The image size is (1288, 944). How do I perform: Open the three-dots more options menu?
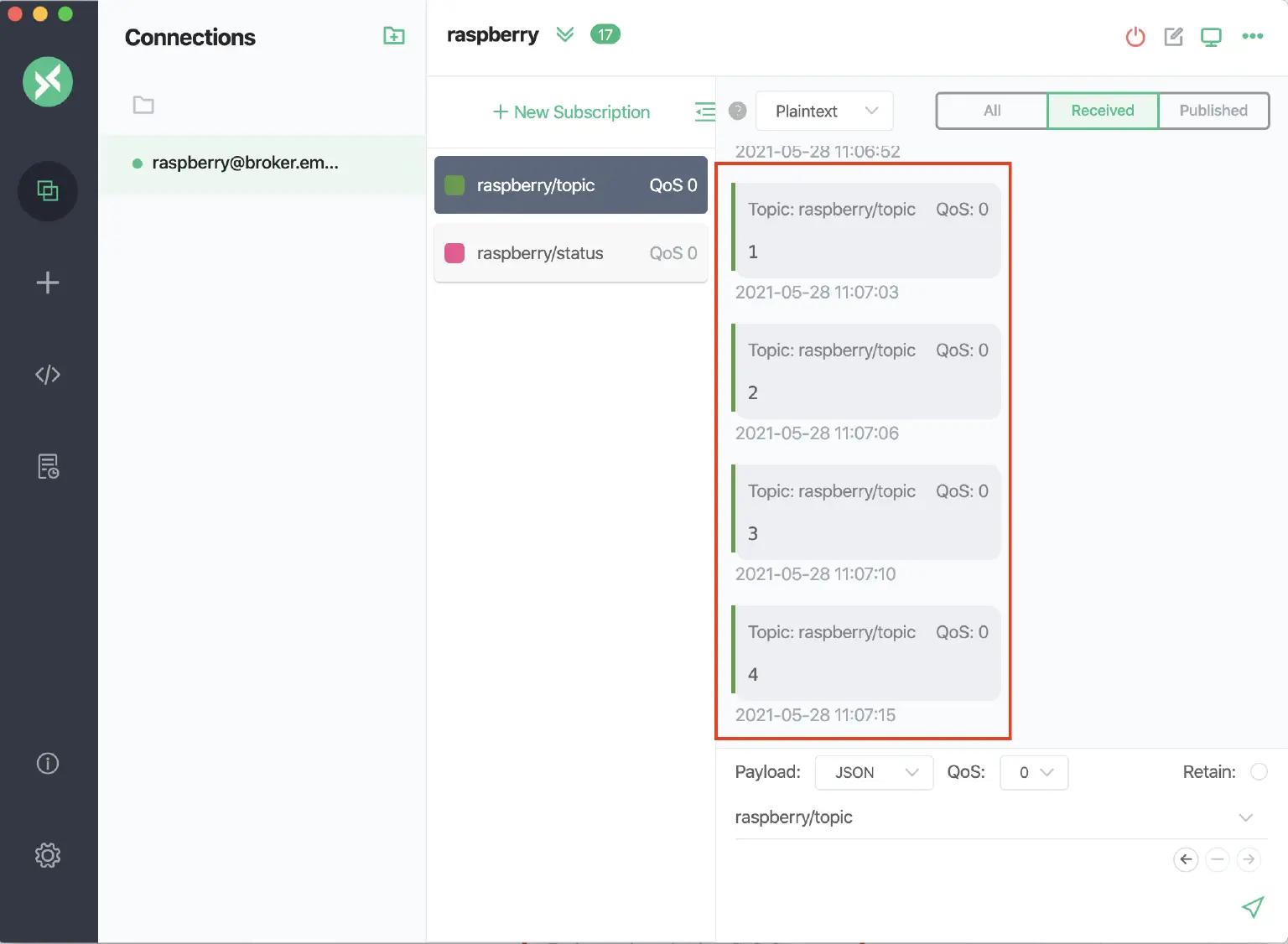pos(1252,36)
